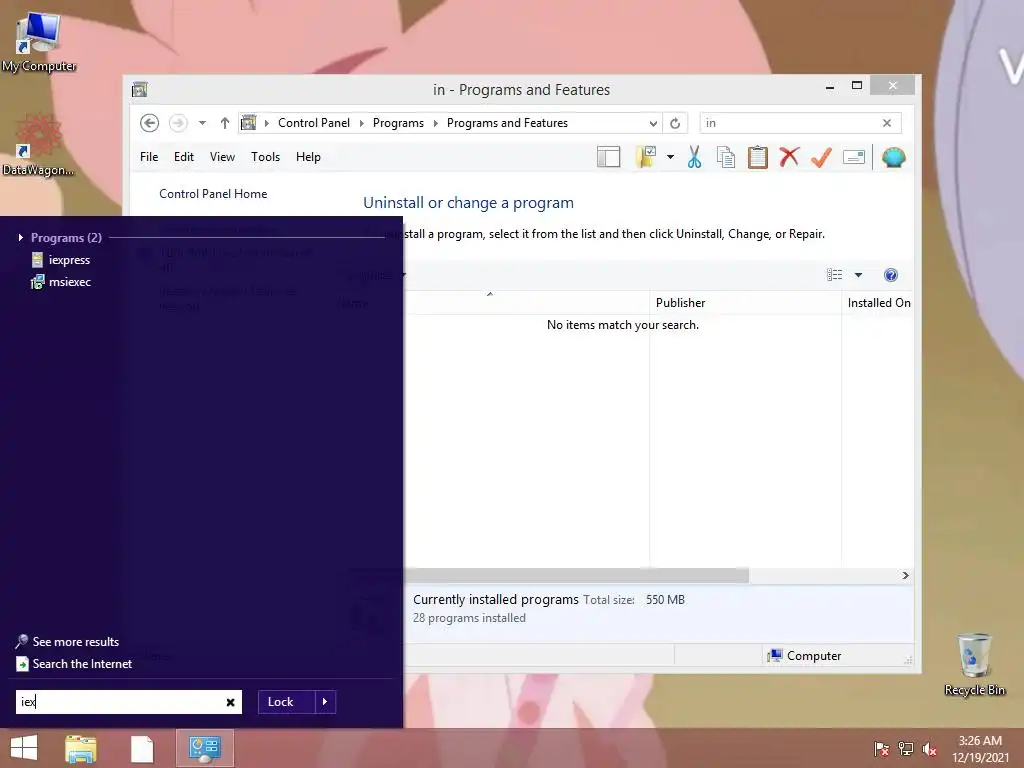Click the Paste clipboard icon
The height and width of the screenshot is (768, 1024).
(758, 157)
